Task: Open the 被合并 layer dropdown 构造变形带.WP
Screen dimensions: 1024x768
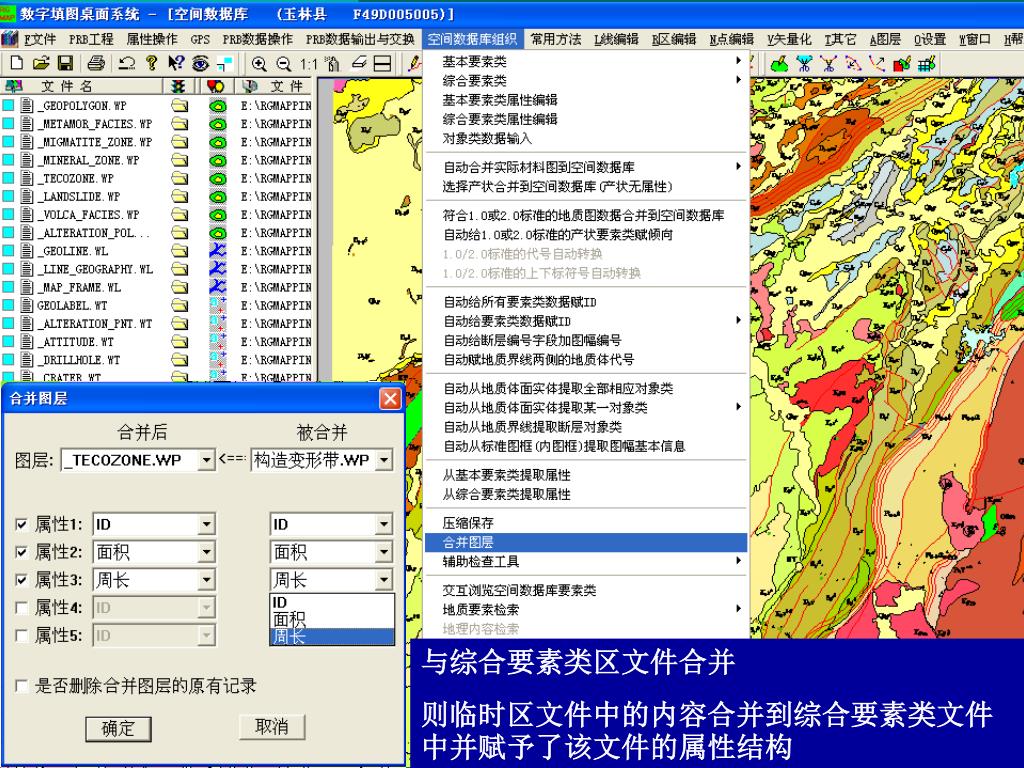Action: tap(384, 460)
